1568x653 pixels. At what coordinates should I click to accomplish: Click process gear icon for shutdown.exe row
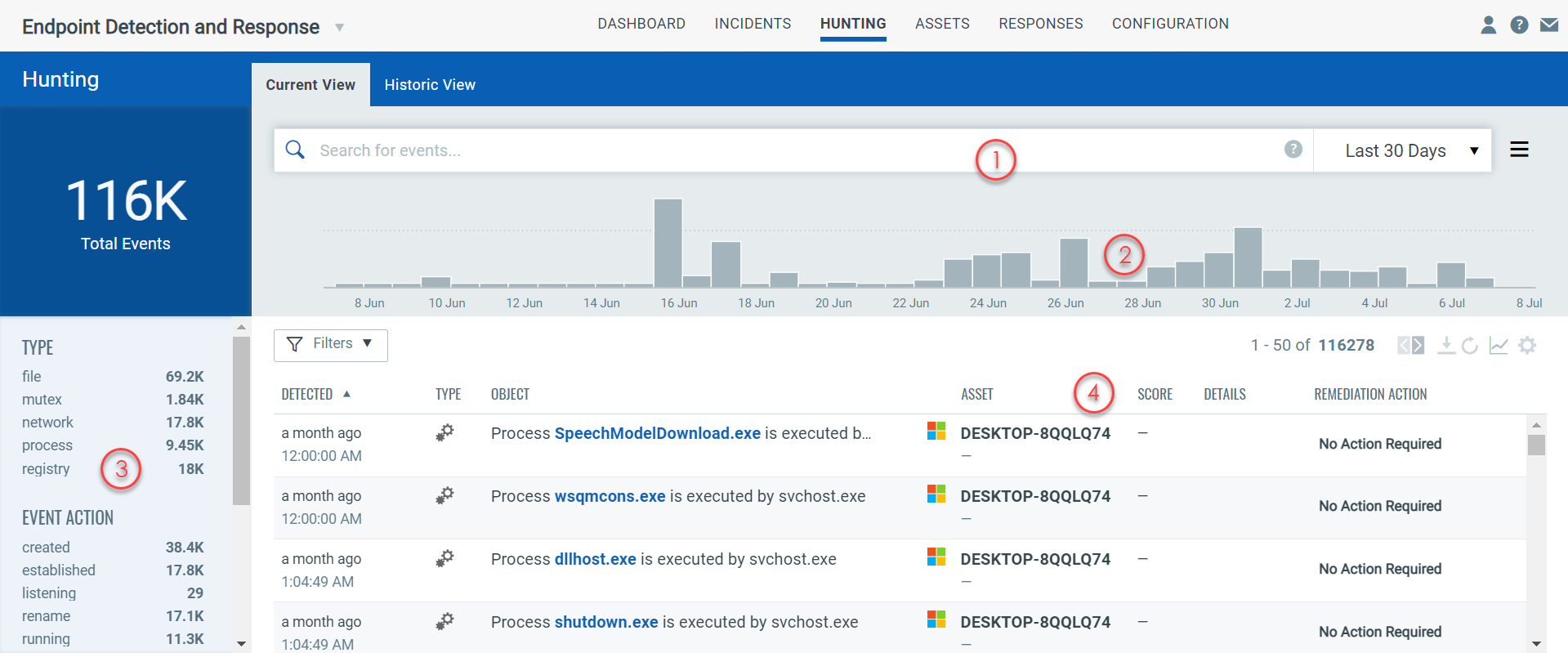444,622
